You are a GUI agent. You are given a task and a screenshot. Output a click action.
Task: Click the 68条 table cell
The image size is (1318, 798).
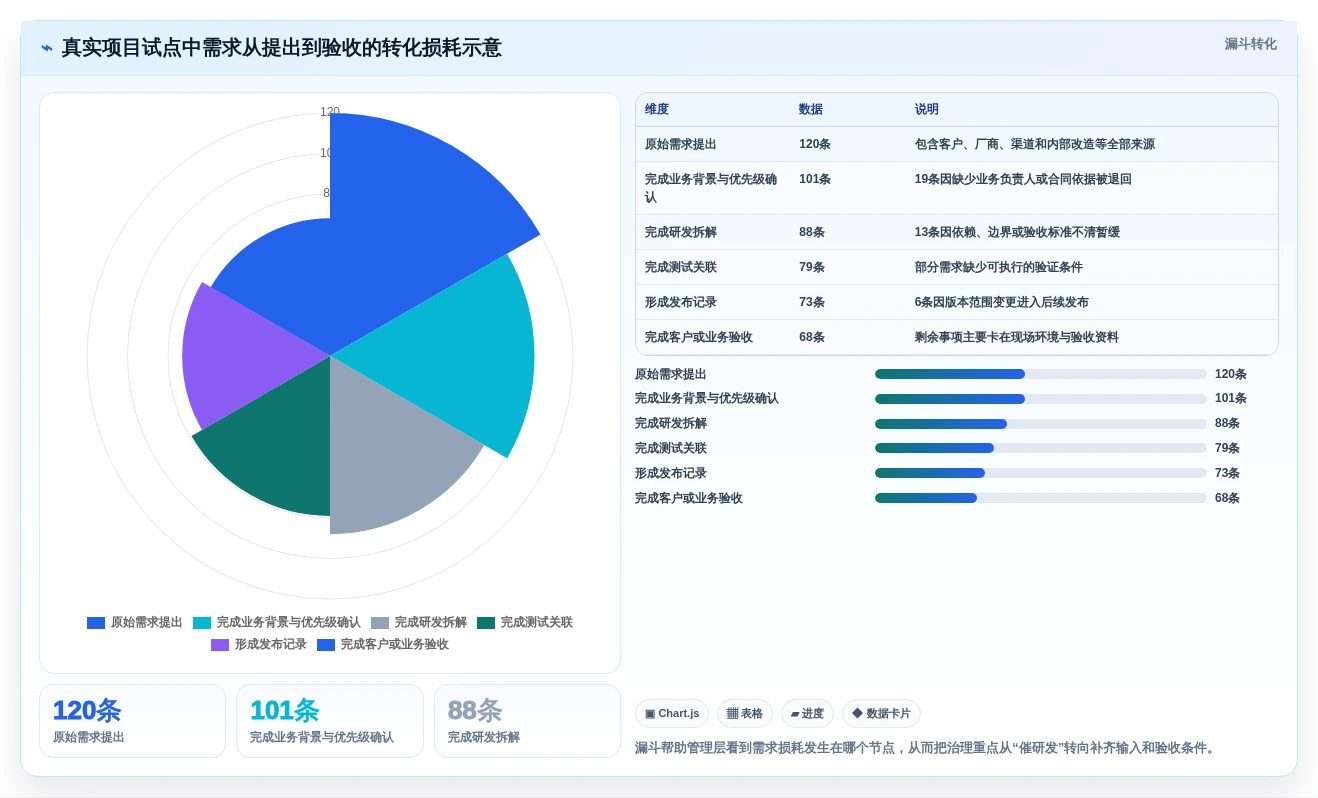point(812,337)
